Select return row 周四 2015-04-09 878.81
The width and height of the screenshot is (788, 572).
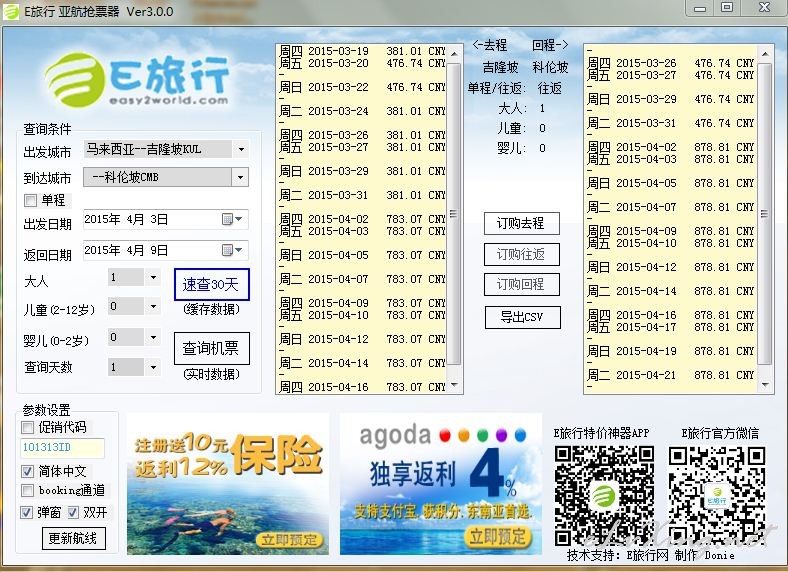click(x=671, y=231)
